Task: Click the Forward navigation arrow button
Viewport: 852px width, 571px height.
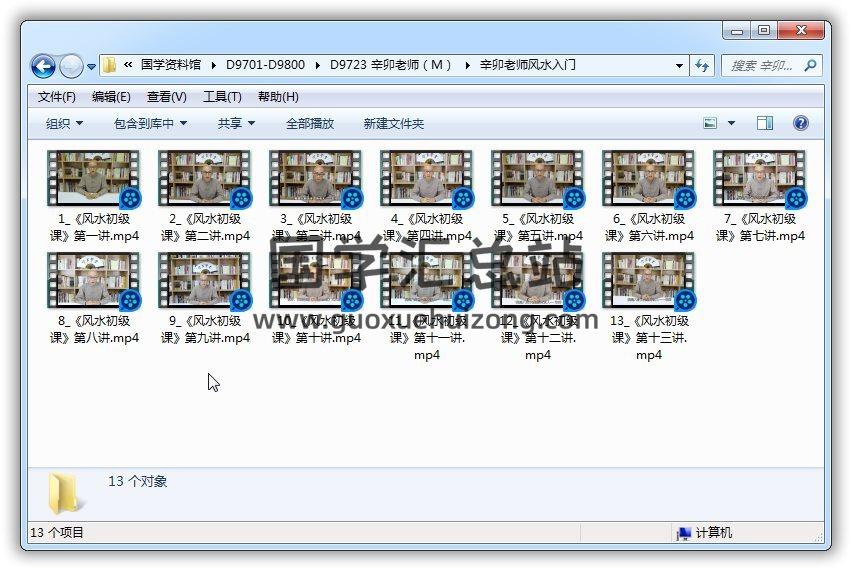Action: click(x=71, y=66)
